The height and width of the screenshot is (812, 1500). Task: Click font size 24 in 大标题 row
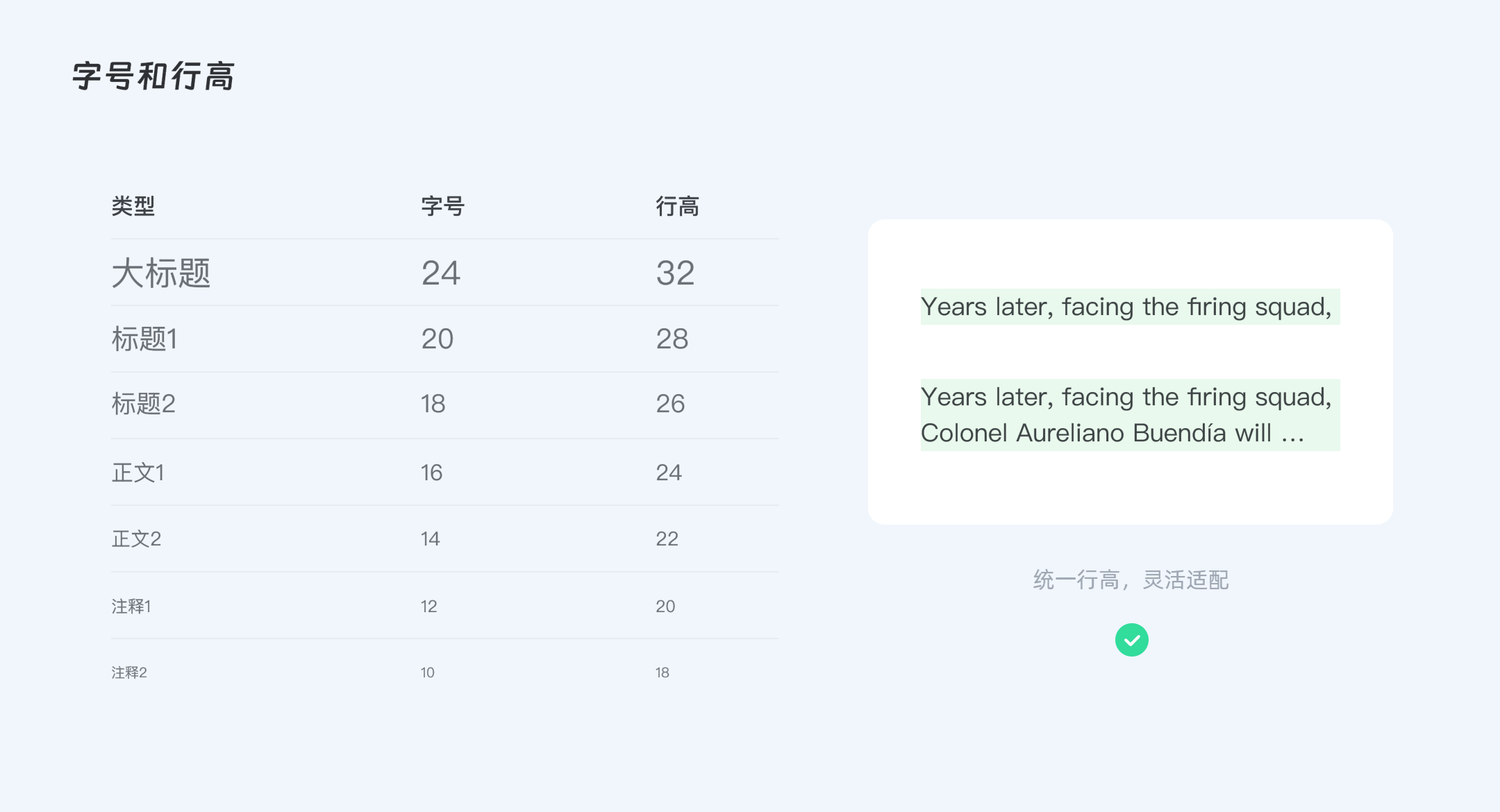(x=441, y=273)
